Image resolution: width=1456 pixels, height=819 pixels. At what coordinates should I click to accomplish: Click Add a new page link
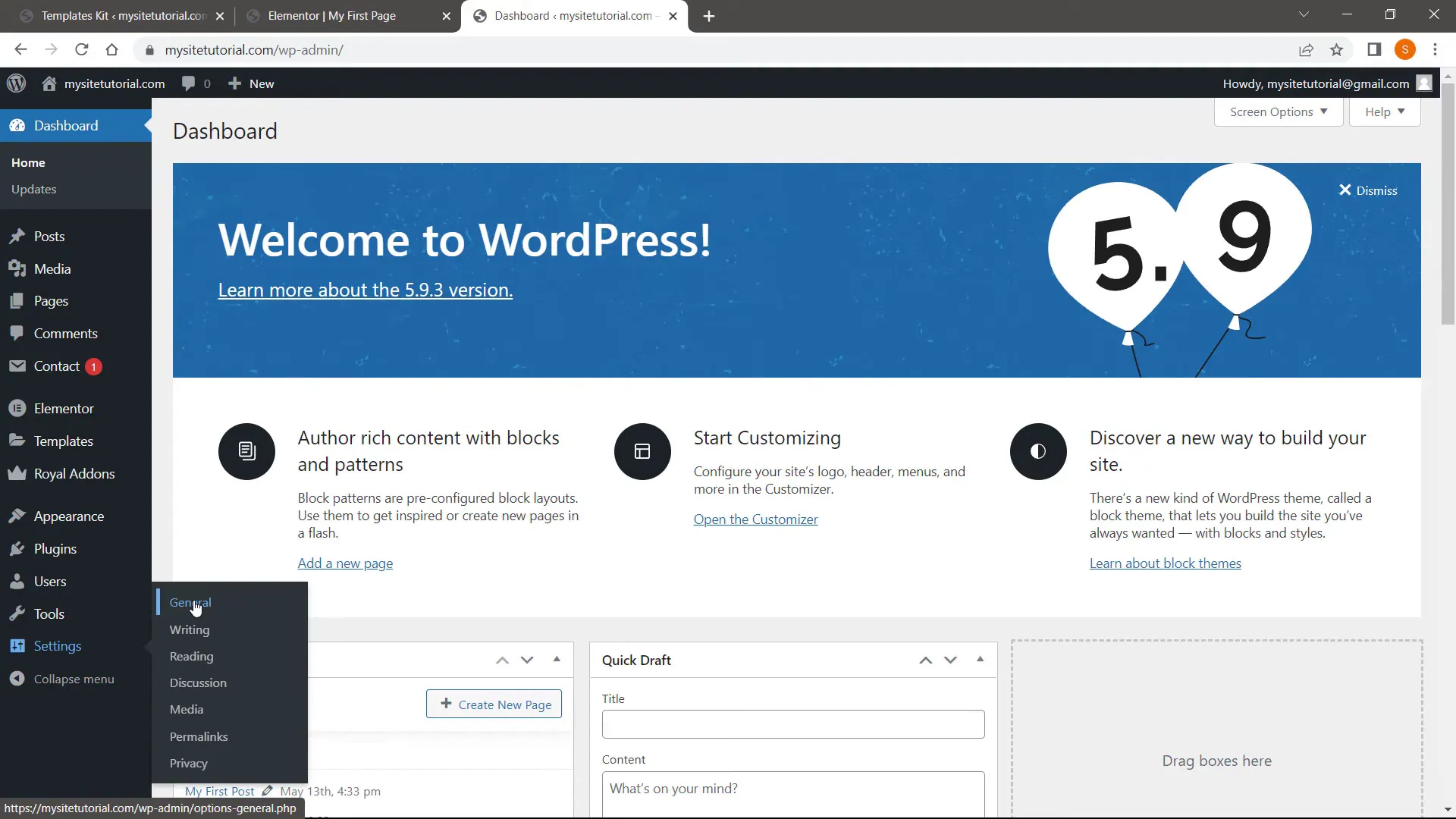pyautogui.click(x=345, y=563)
